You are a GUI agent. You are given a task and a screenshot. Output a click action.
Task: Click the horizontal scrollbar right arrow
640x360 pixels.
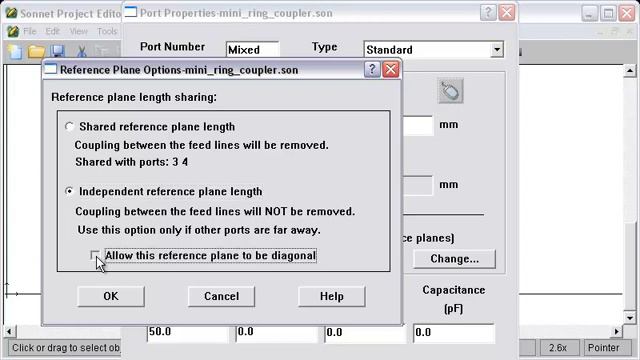617,331
